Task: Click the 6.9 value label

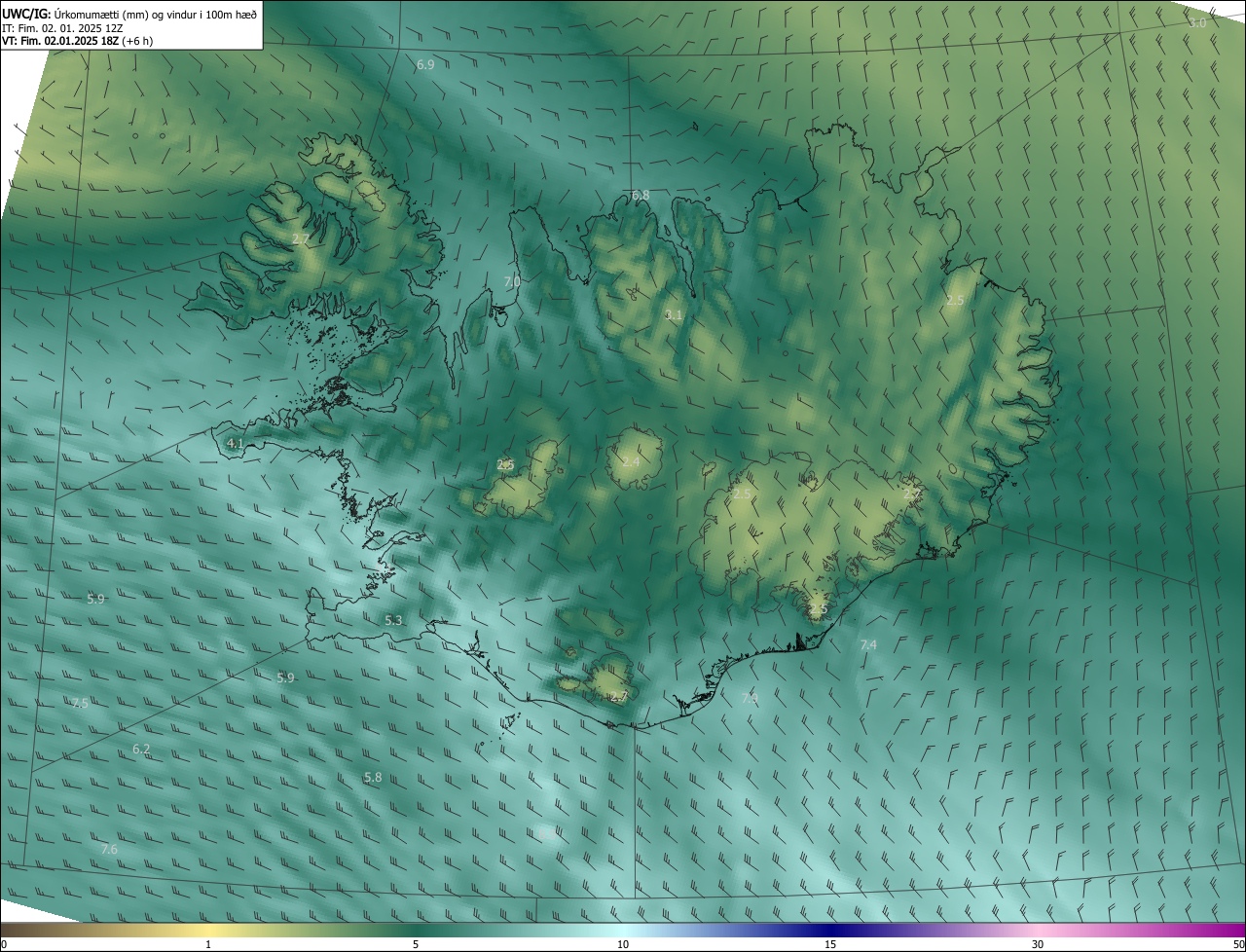Action: point(425,65)
